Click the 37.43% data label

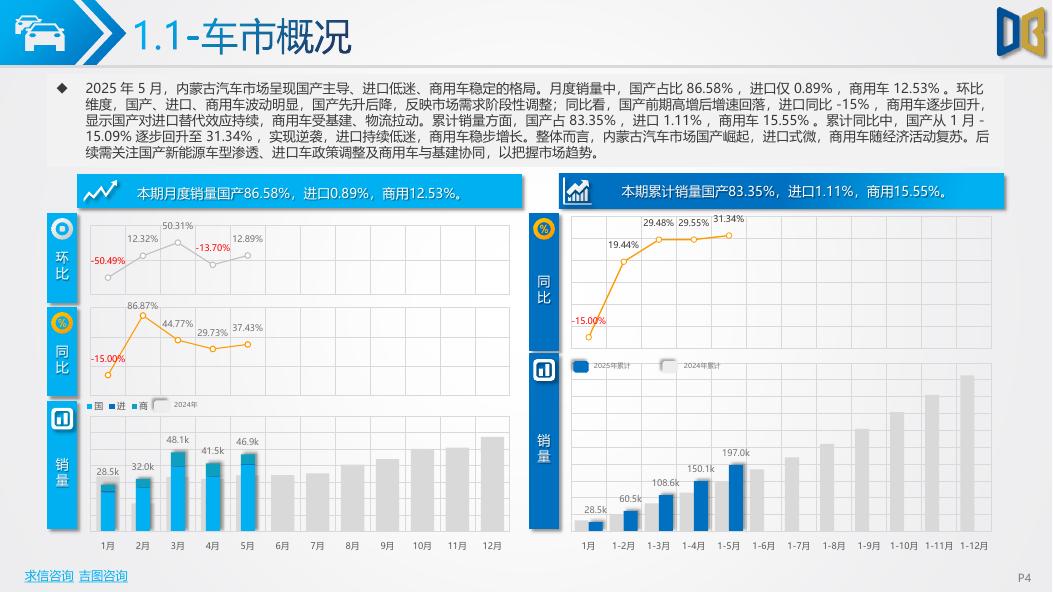click(x=247, y=328)
